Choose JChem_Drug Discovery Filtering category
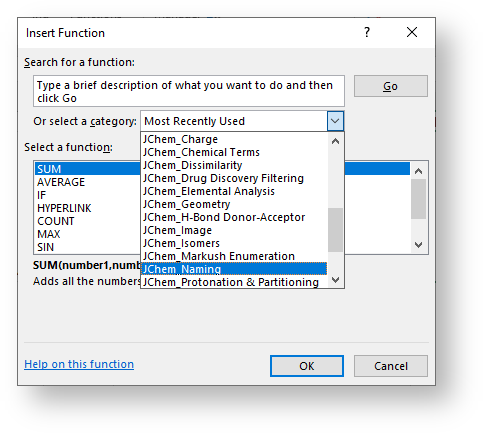This screenshot has height=434, width=484. (234, 178)
